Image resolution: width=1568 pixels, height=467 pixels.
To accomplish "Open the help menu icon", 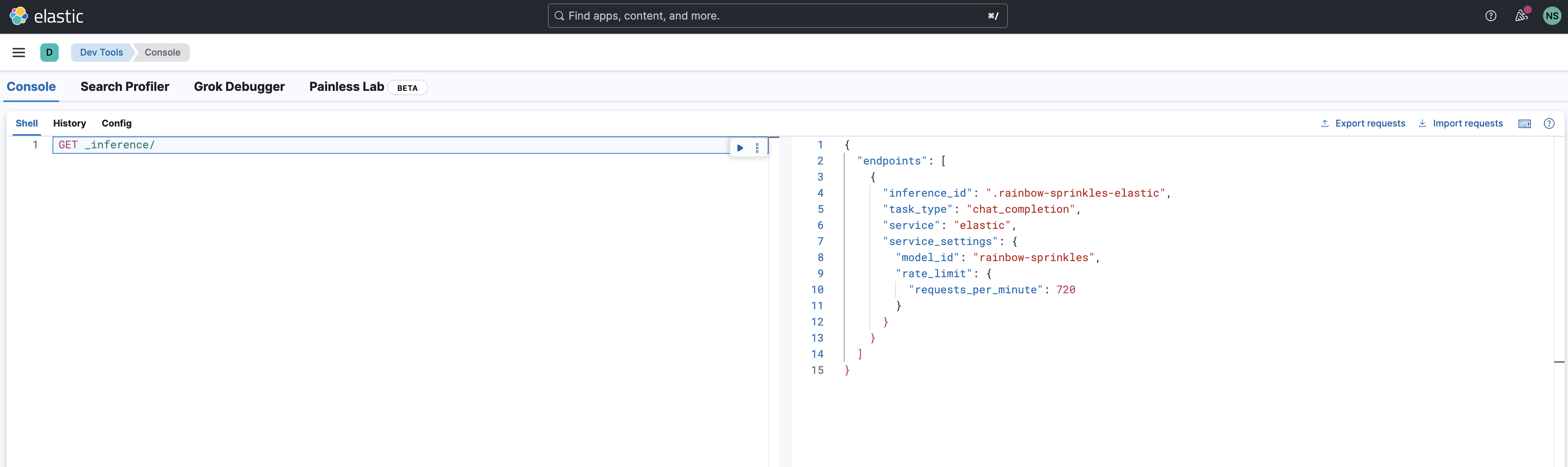I will (x=1491, y=16).
